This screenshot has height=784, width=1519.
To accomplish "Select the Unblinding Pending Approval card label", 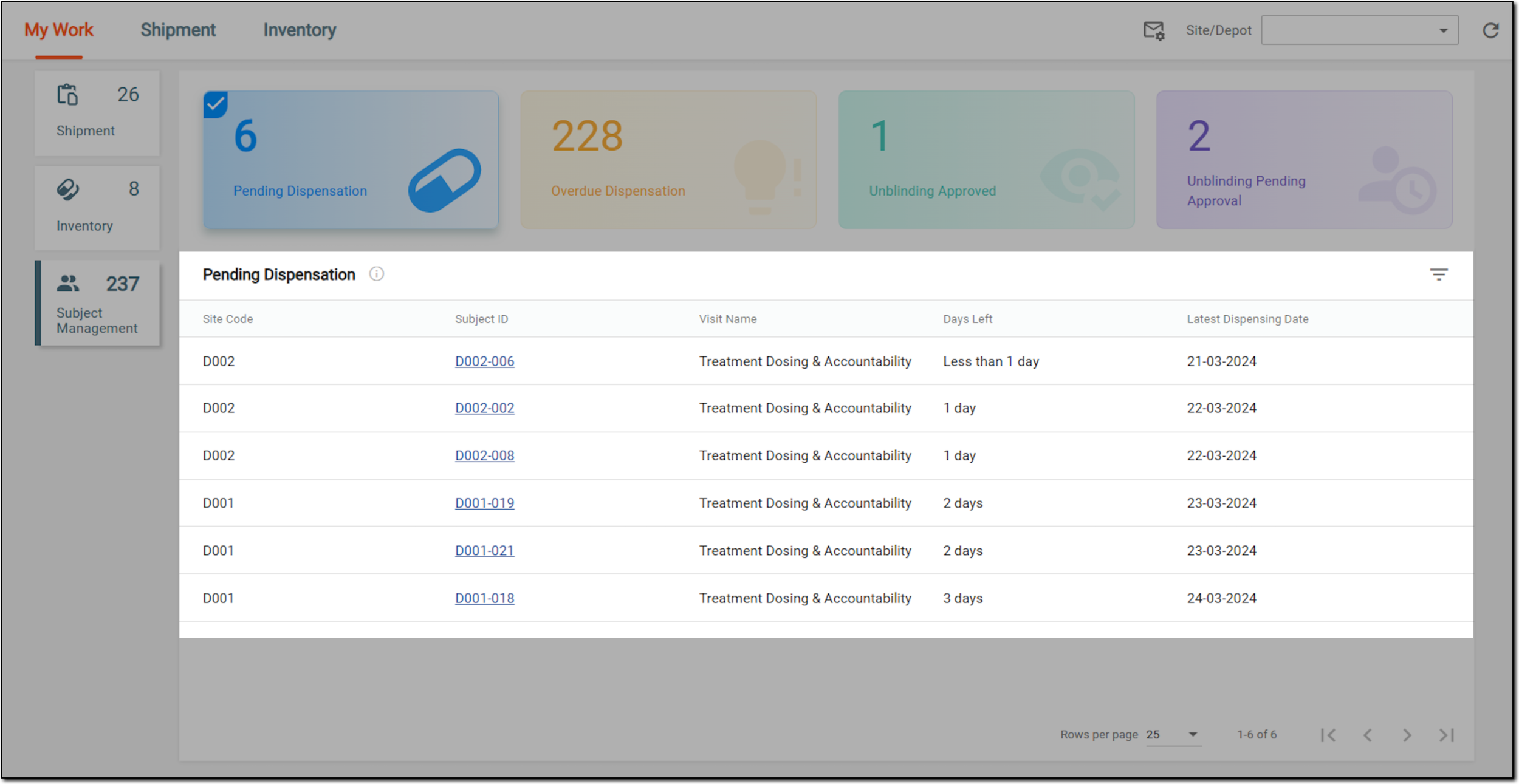I will coord(1246,191).
